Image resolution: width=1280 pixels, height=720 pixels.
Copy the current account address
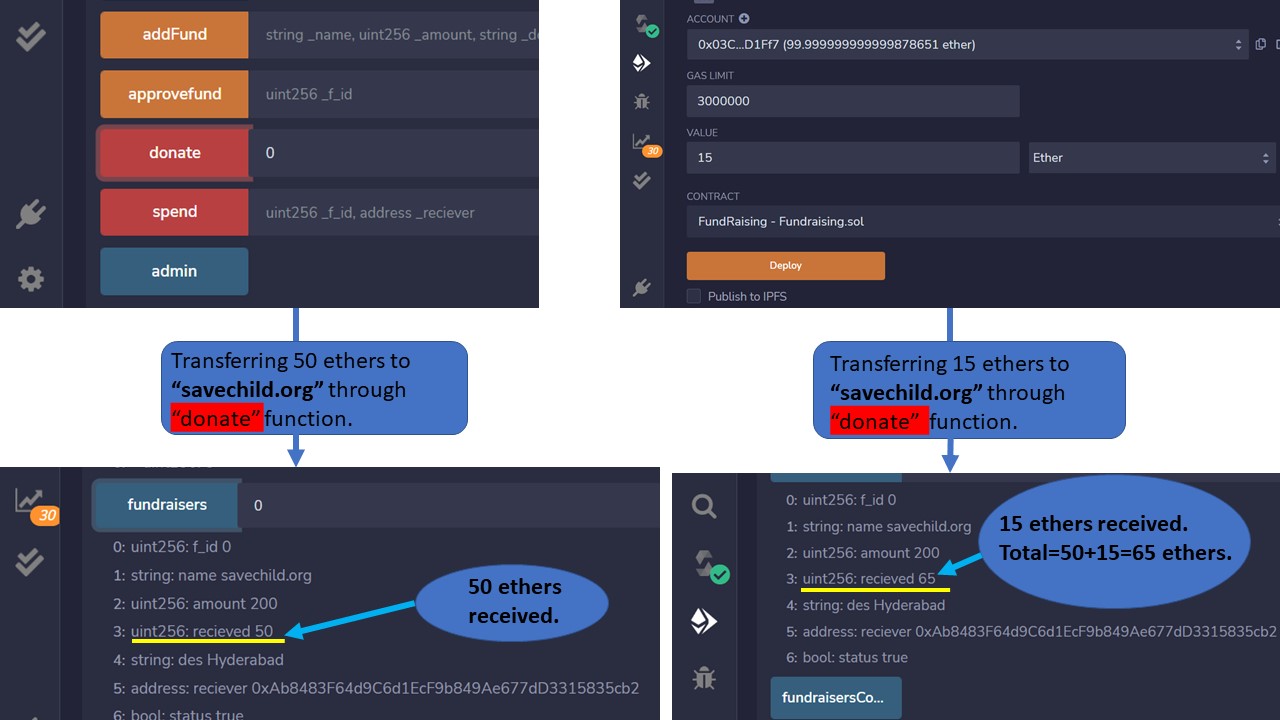[x=1259, y=44]
